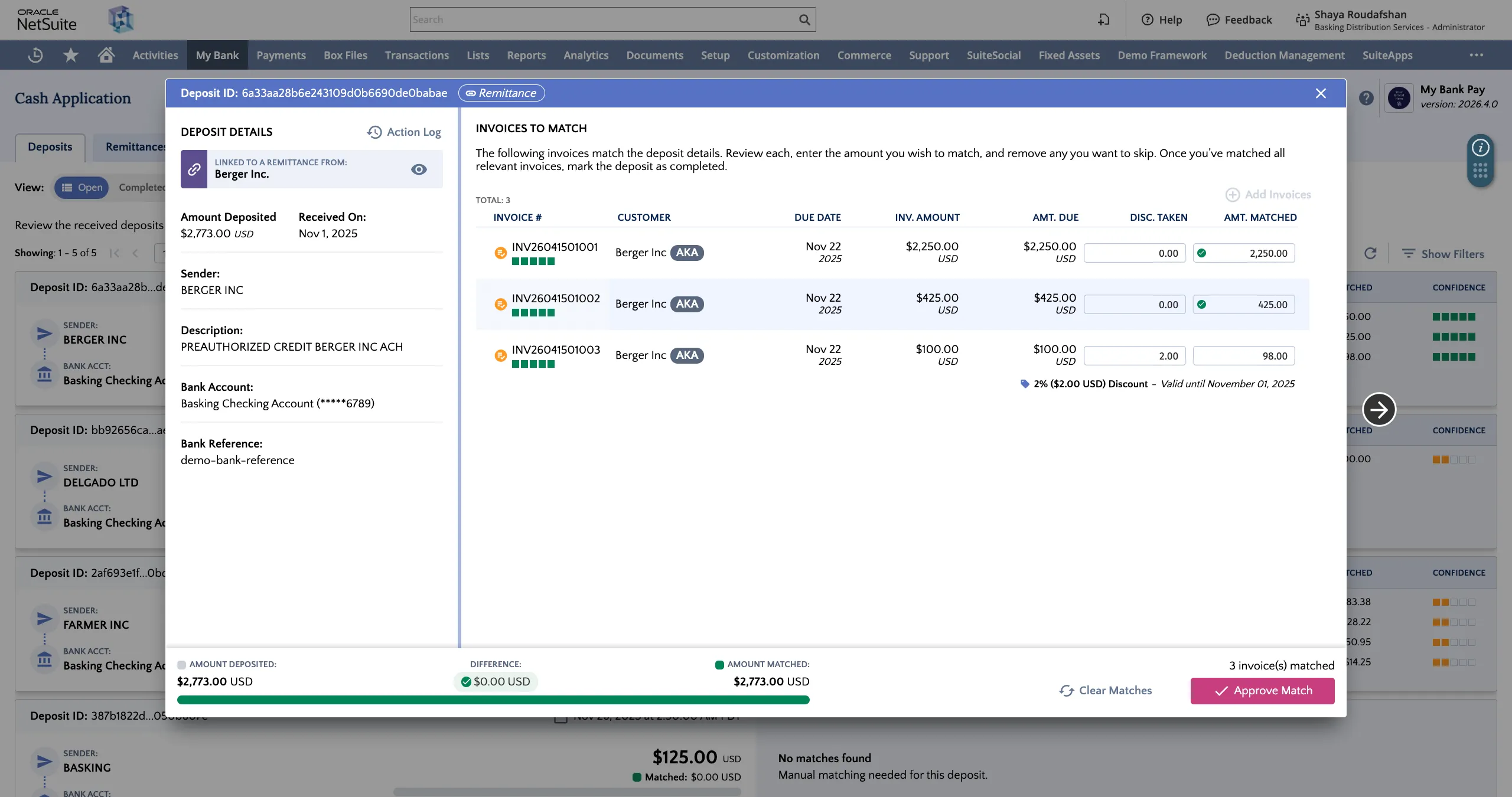The width and height of the screenshot is (1512, 797).
Task: Click the My Bank Pay avatar
Action: (x=1399, y=97)
